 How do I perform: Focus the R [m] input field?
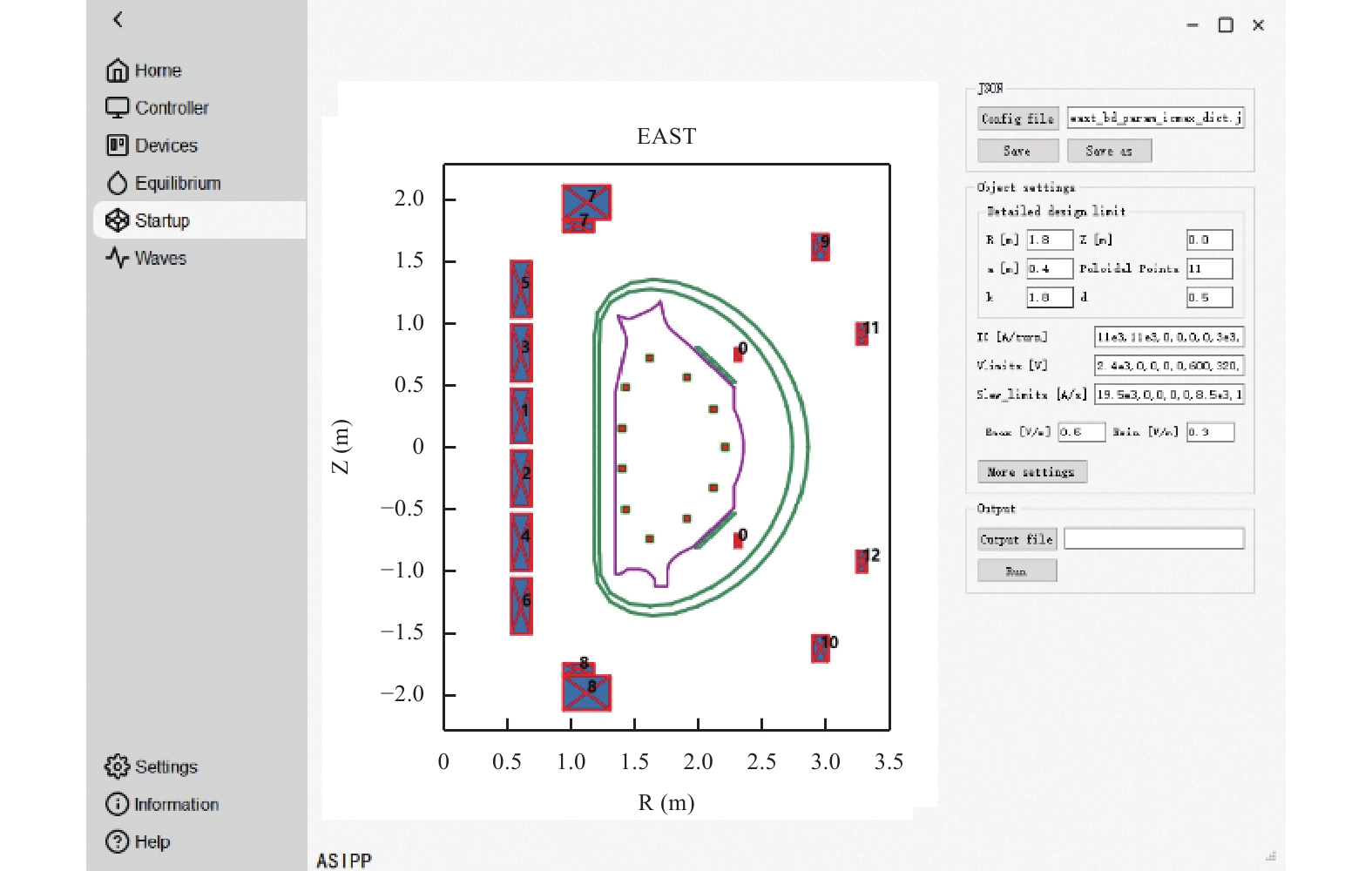pyautogui.click(x=1050, y=240)
